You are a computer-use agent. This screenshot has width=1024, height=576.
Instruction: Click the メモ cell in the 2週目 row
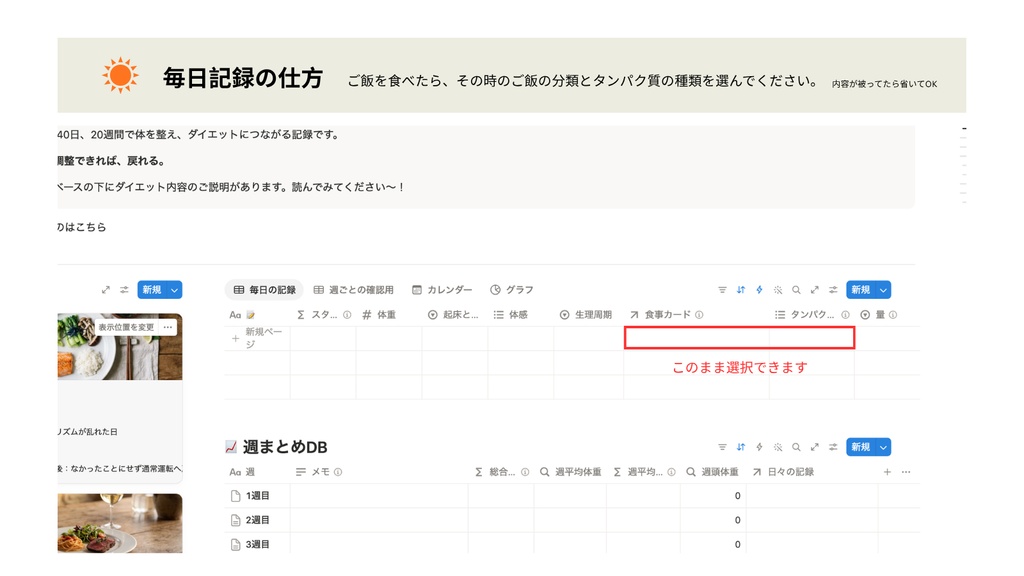click(x=379, y=520)
